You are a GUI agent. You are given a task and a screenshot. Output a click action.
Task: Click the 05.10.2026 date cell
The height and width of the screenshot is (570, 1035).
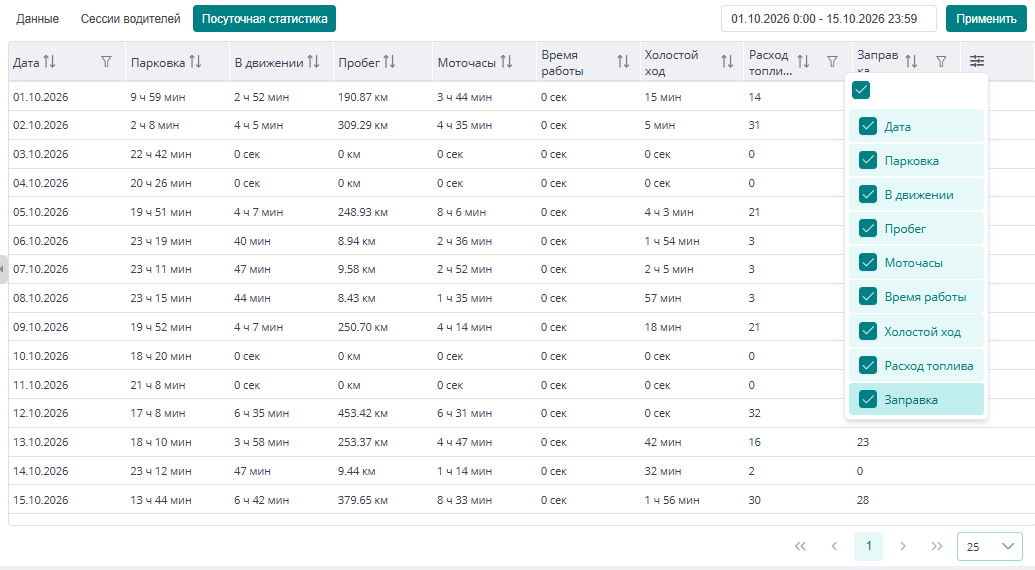point(40,212)
